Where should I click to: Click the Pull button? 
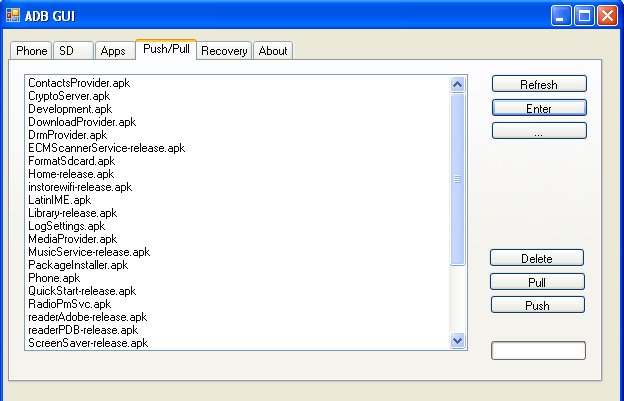[537, 282]
